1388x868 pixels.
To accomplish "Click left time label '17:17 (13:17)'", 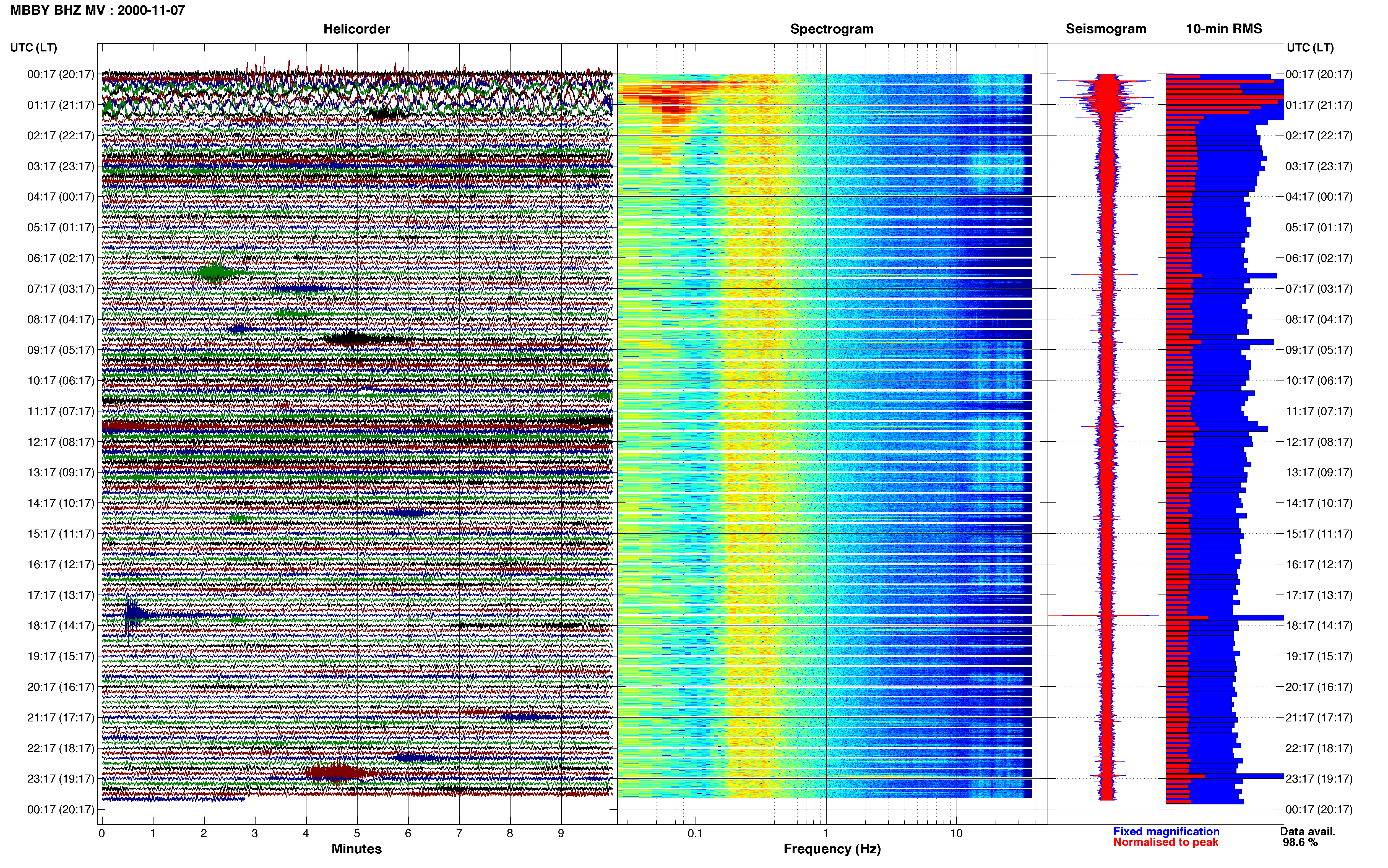I will pos(60,595).
